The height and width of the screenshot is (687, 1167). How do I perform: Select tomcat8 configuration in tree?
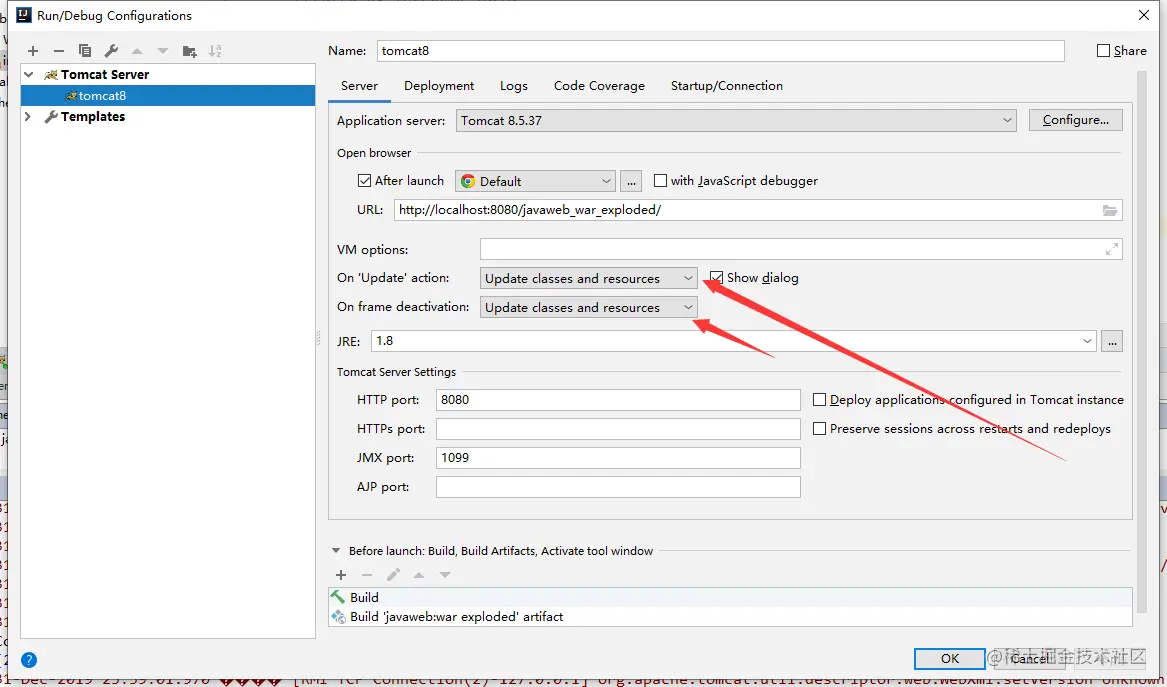(x=168, y=95)
